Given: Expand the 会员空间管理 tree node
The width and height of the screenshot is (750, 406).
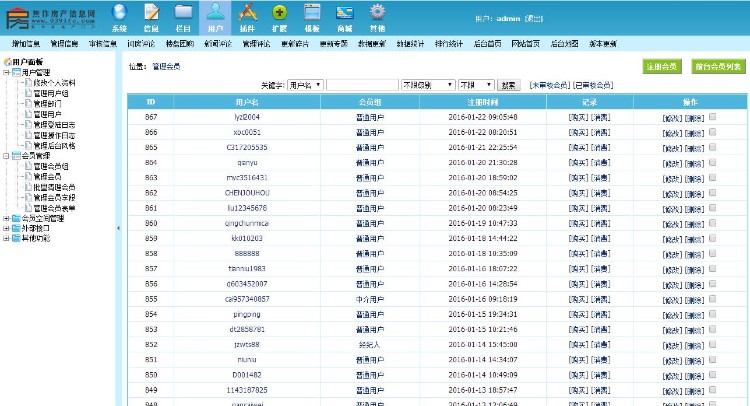Looking at the screenshot, I should coord(6,218).
